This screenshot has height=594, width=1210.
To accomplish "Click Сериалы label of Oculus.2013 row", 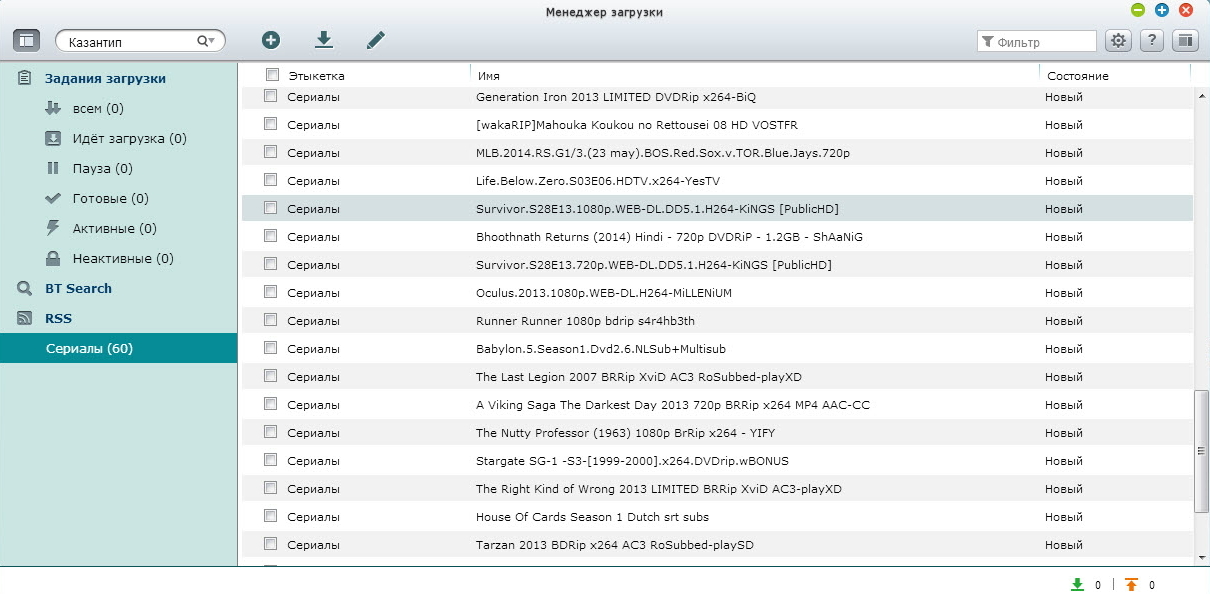I will pos(313,292).
